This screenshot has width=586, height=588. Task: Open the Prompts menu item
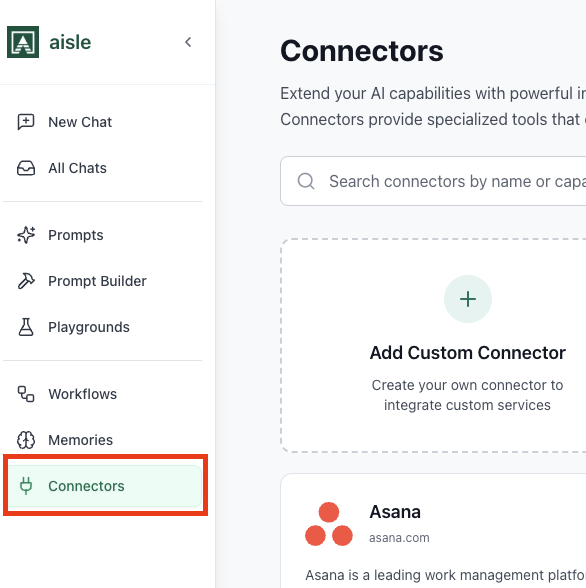click(x=102, y=235)
